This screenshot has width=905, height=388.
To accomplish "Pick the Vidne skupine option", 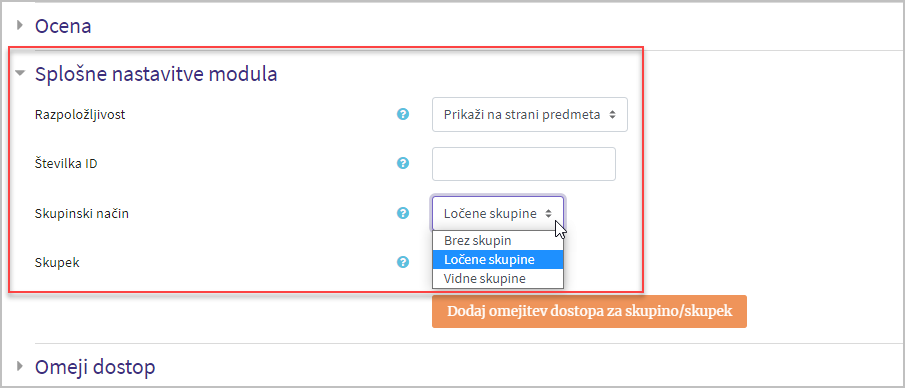I will pyautogui.click(x=498, y=278).
